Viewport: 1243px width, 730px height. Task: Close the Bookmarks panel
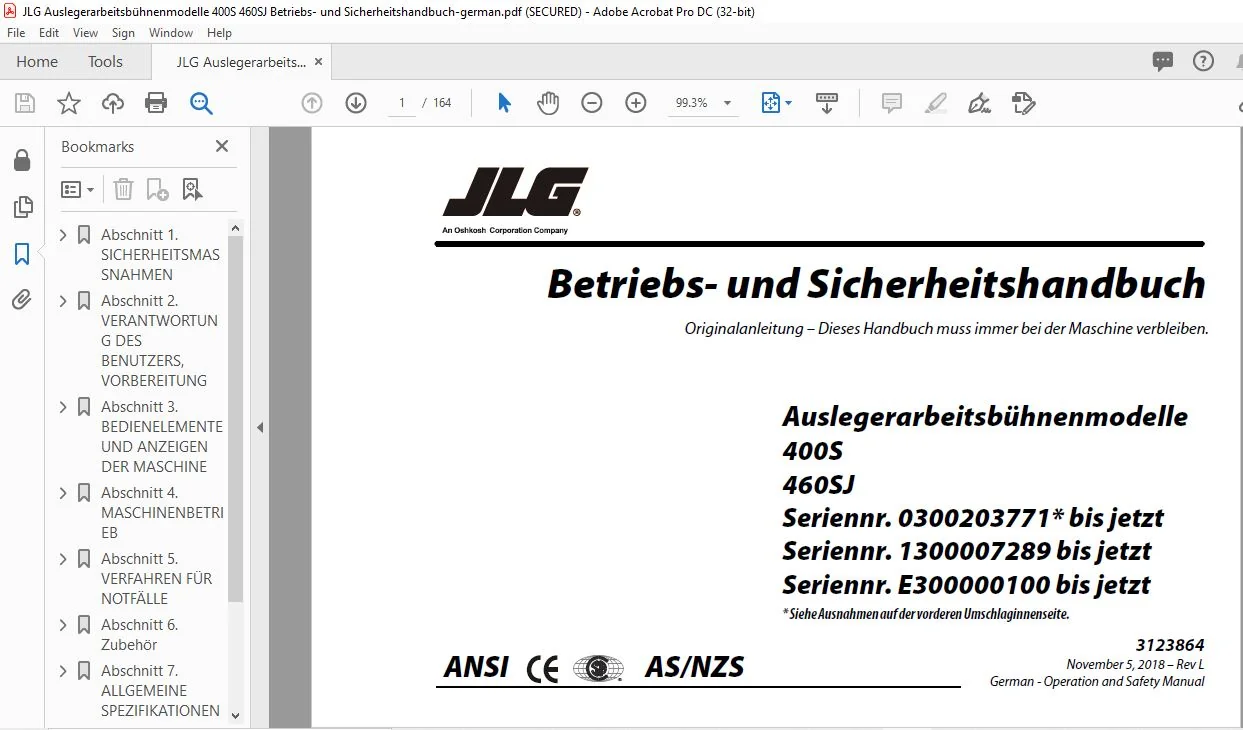[x=222, y=146]
